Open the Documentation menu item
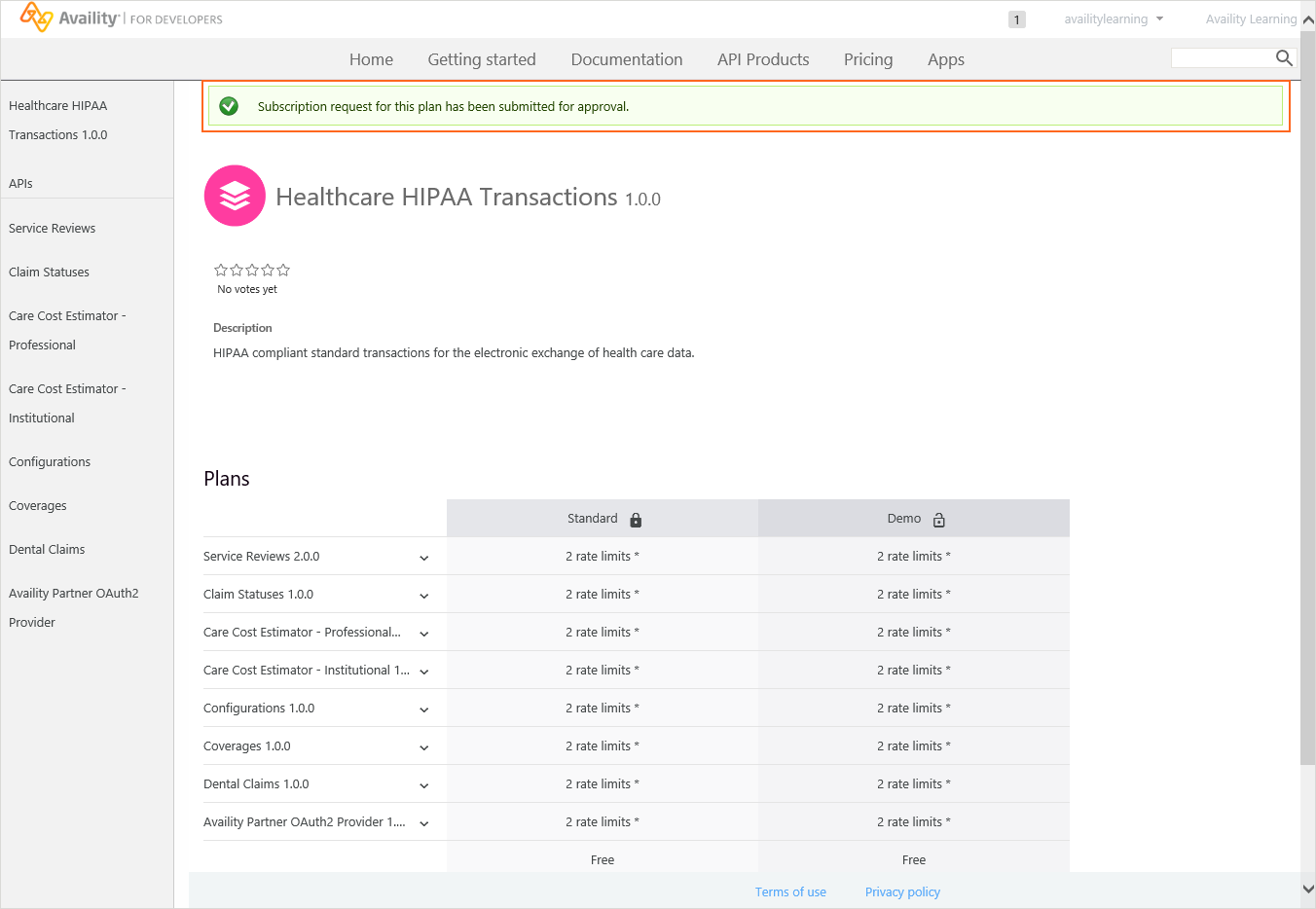Viewport: 1316px width, 909px height. tap(627, 59)
